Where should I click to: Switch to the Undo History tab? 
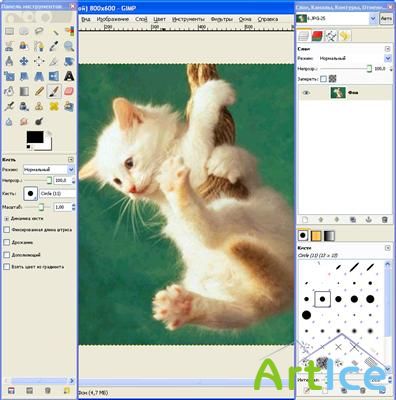344,36
